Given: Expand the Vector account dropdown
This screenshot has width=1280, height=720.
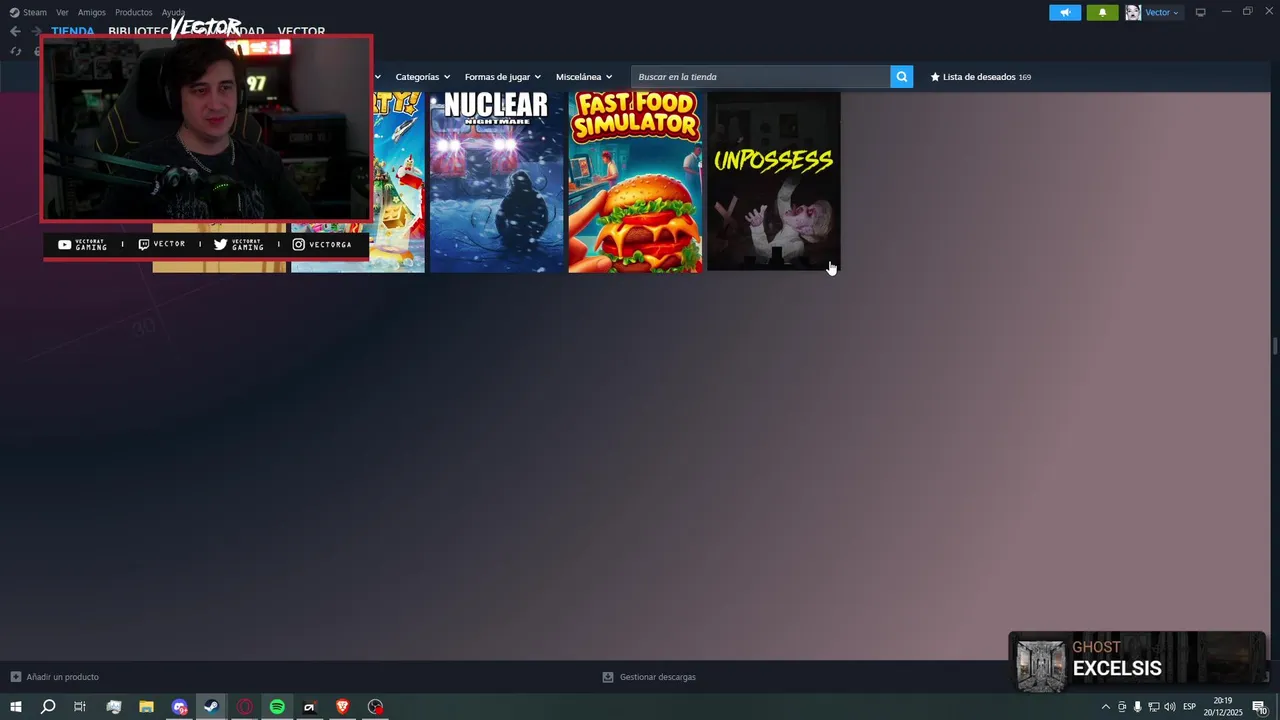Looking at the screenshot, I should (x=1163, y=12).
